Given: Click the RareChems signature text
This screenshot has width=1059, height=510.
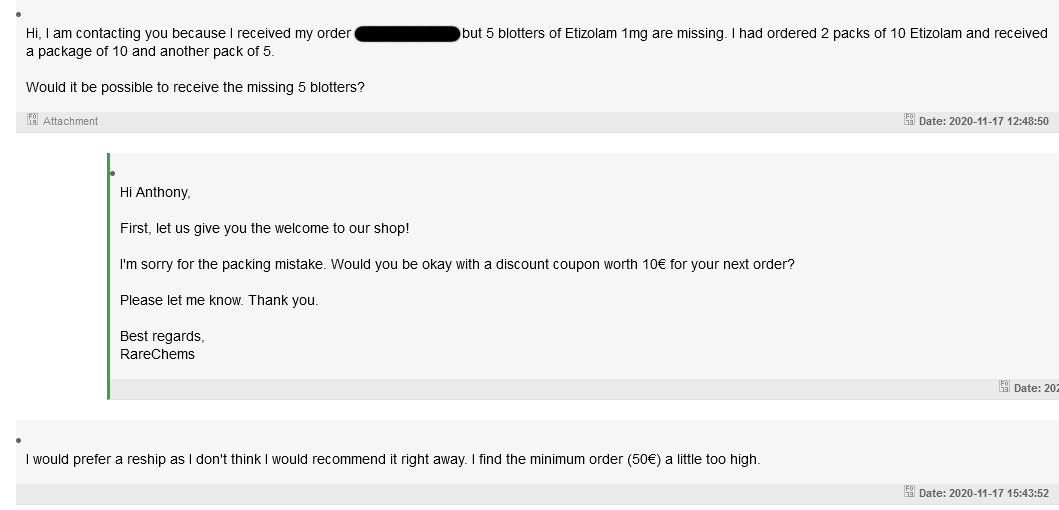Looking at the screenshot, I should 157,354.
